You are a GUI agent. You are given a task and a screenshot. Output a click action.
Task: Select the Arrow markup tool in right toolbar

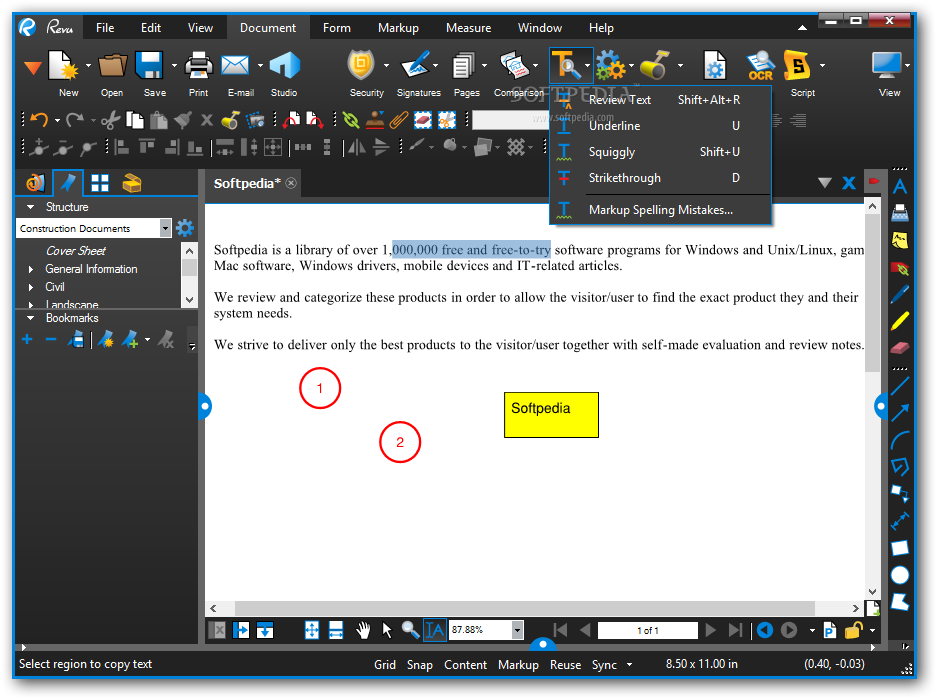coord(900,412)
